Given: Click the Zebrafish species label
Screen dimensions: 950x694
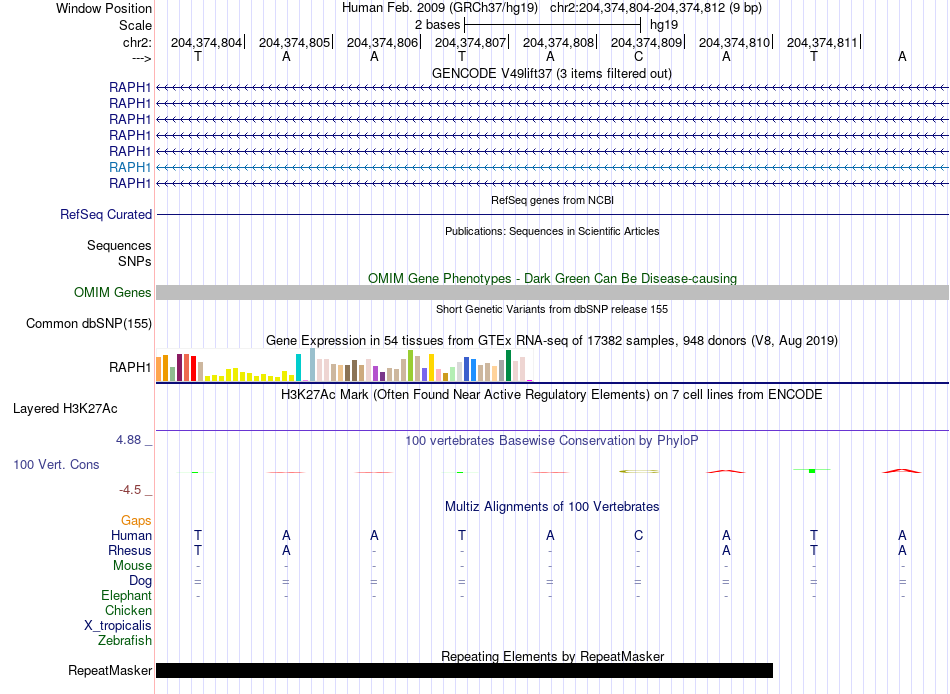Looking at the screenshot, I should (125, 641).
